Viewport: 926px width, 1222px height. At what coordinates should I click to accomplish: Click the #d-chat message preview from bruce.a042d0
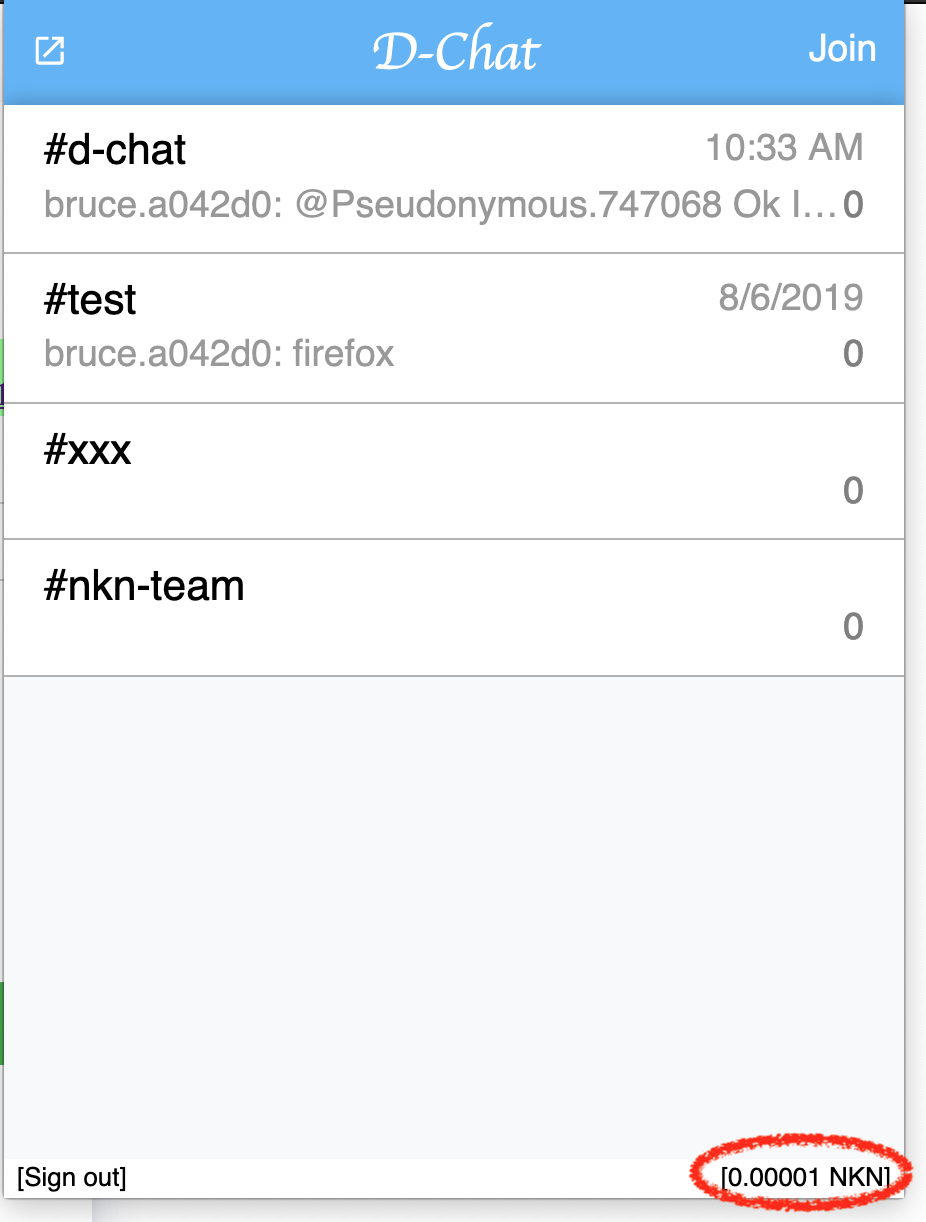[440, 205]
